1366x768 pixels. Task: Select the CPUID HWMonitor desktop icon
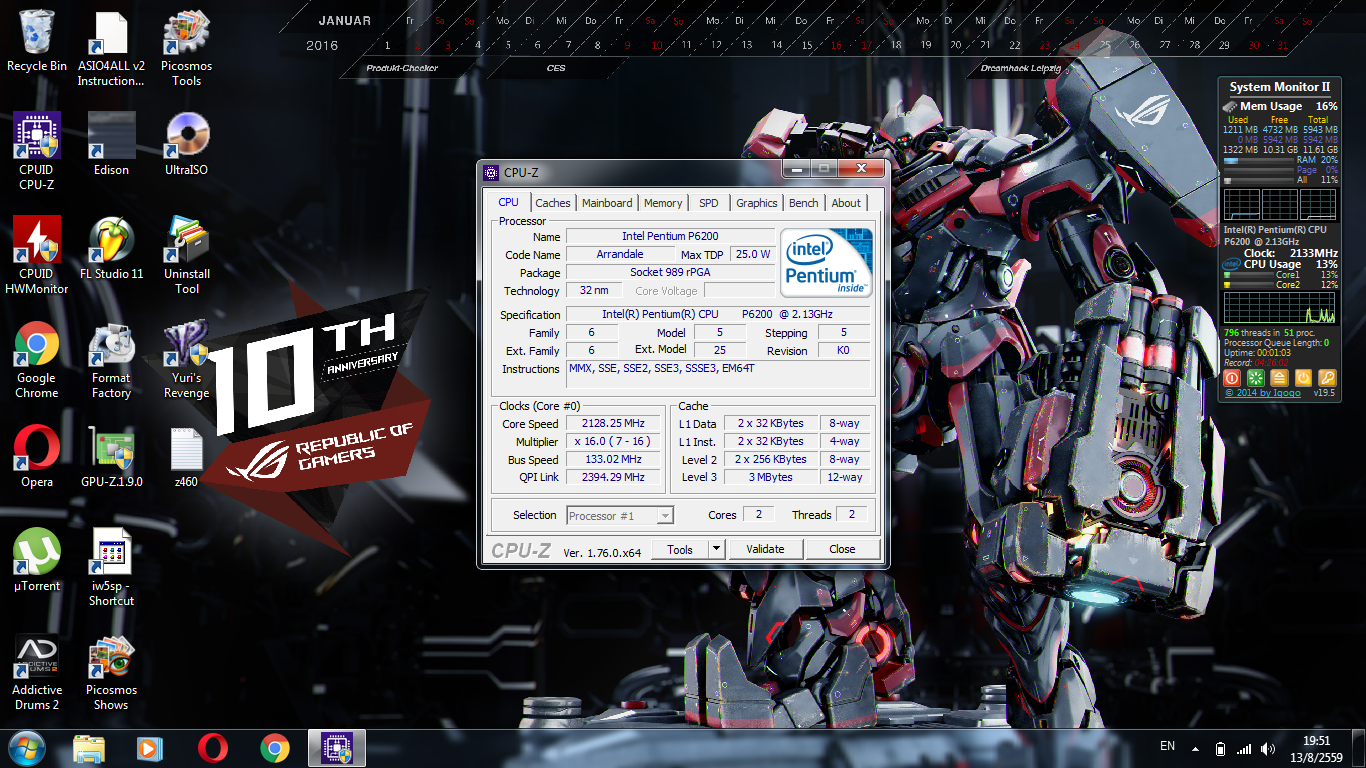pos(37,256)
